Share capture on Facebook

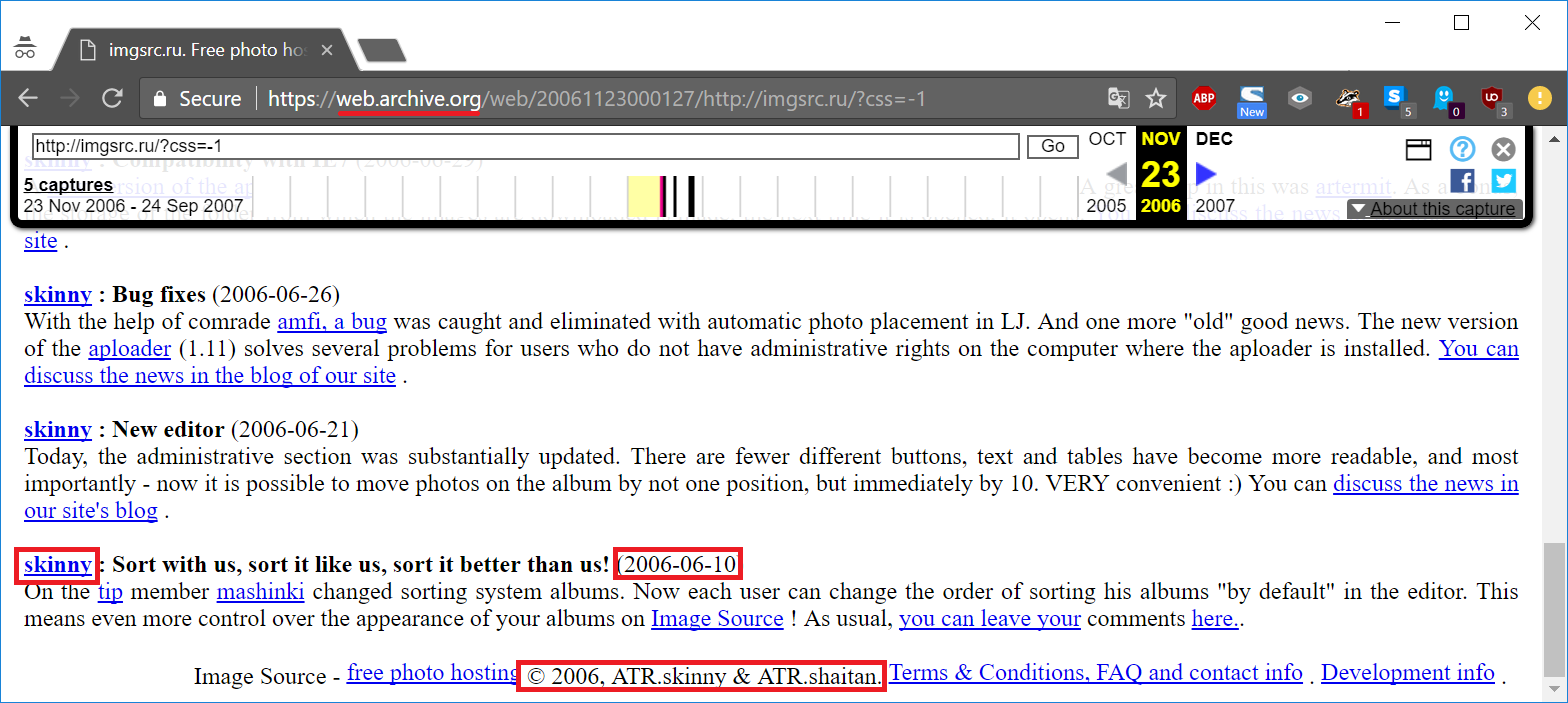point(1462,180)
